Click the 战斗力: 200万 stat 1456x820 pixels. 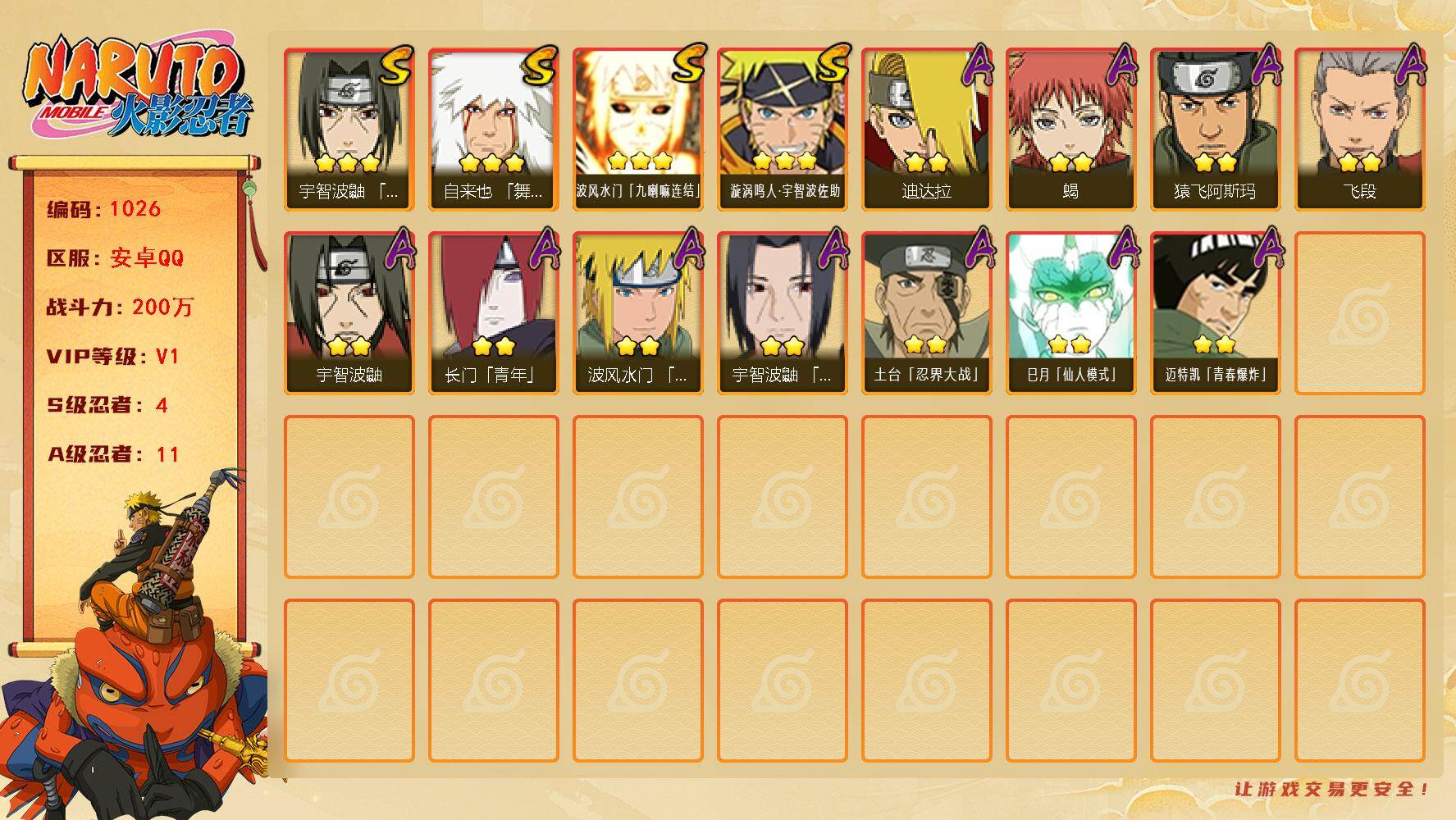tap(120, 307)
